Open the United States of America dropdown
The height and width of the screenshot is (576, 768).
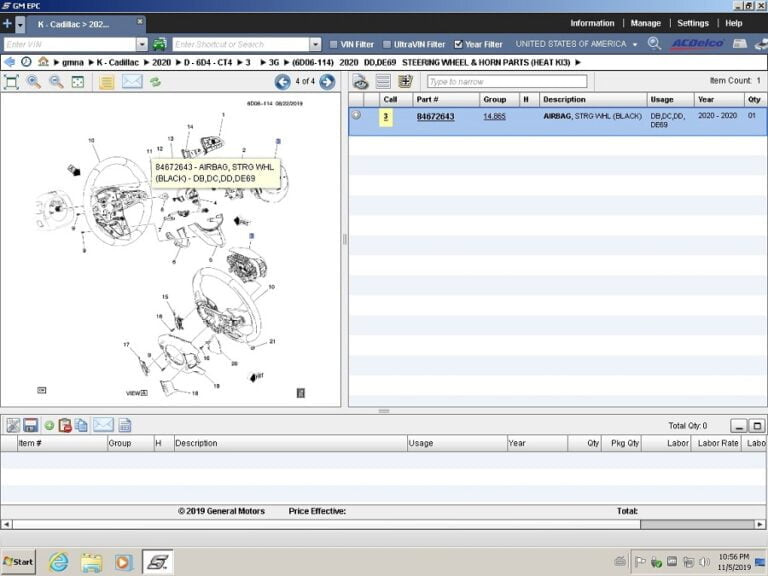634,44
